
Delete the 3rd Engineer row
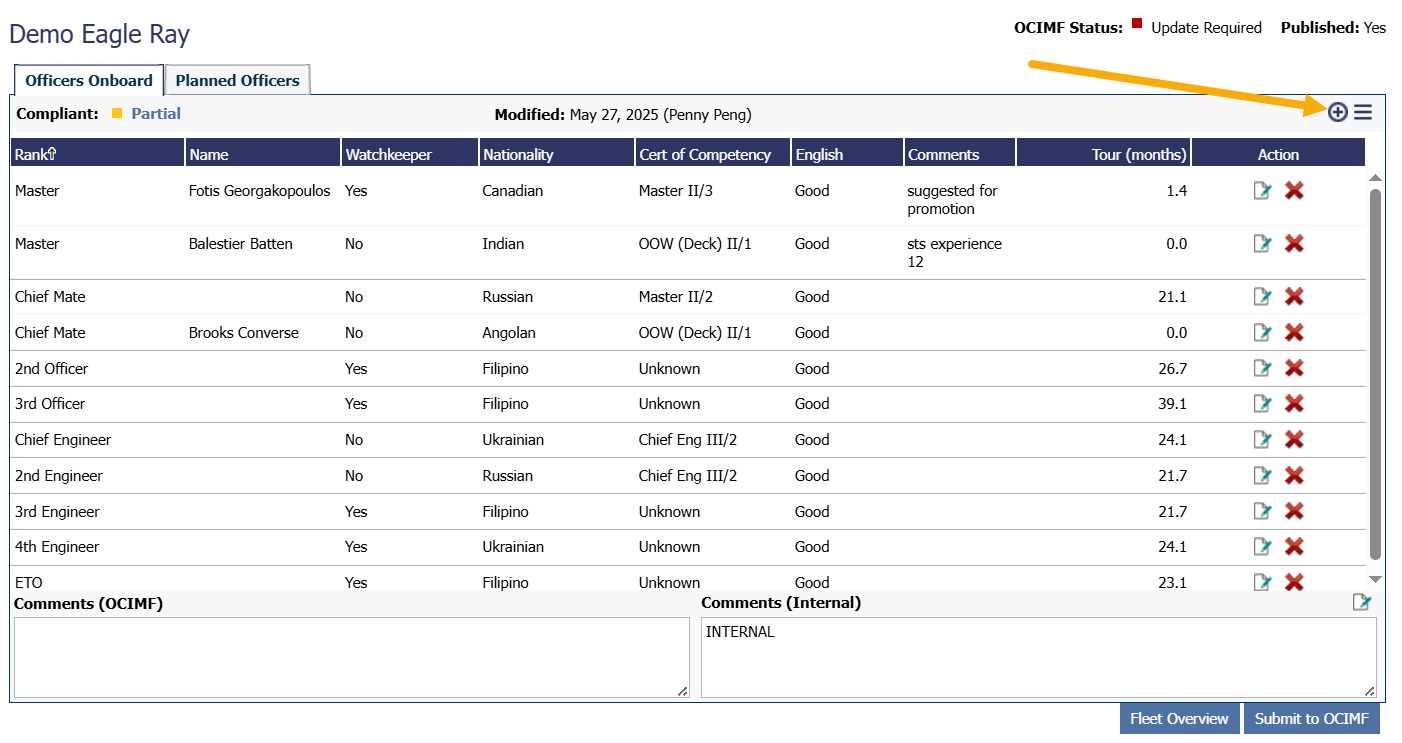pyautogui.click(x=1294, y=511)
